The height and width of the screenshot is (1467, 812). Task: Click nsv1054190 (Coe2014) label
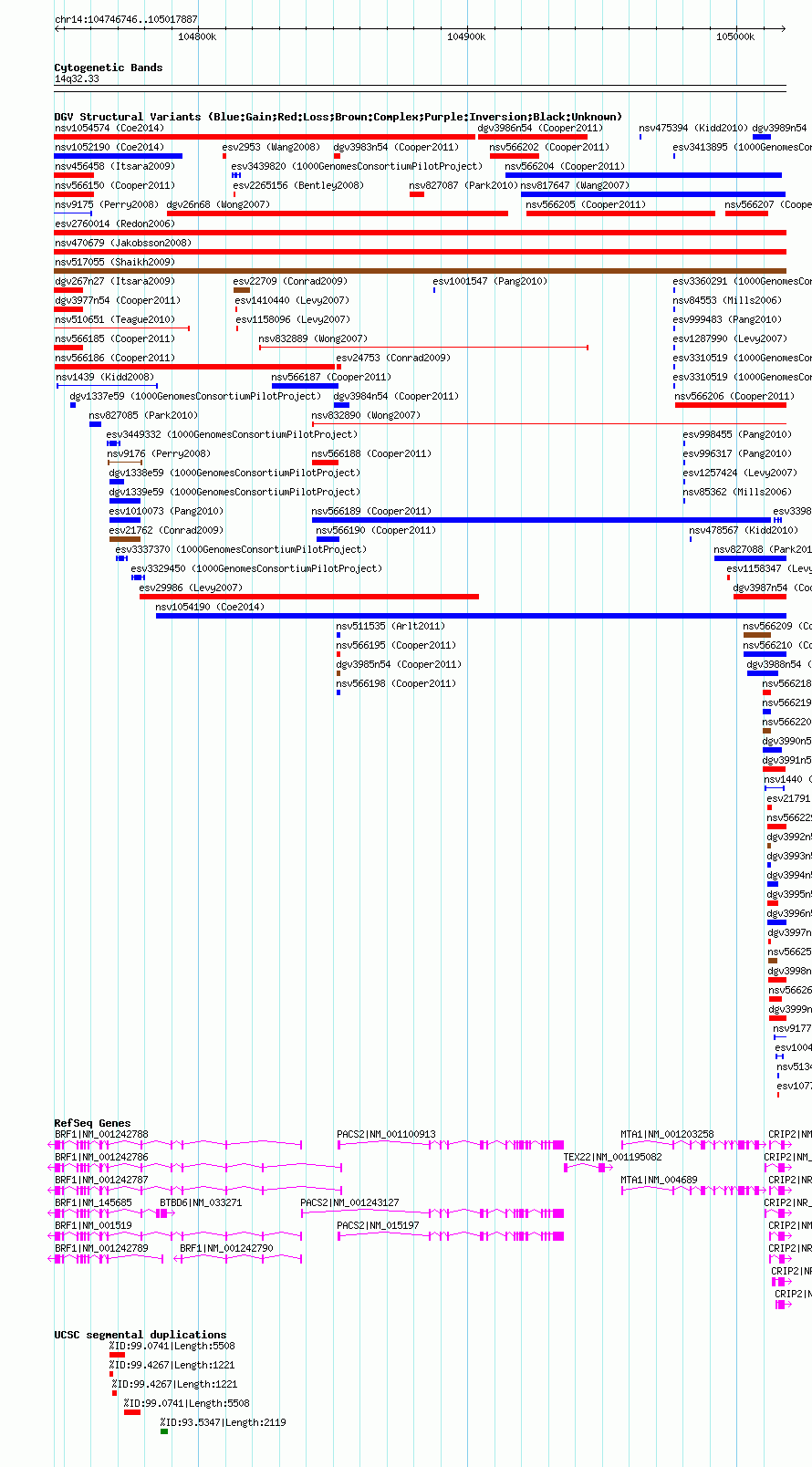tap(210, 607)
